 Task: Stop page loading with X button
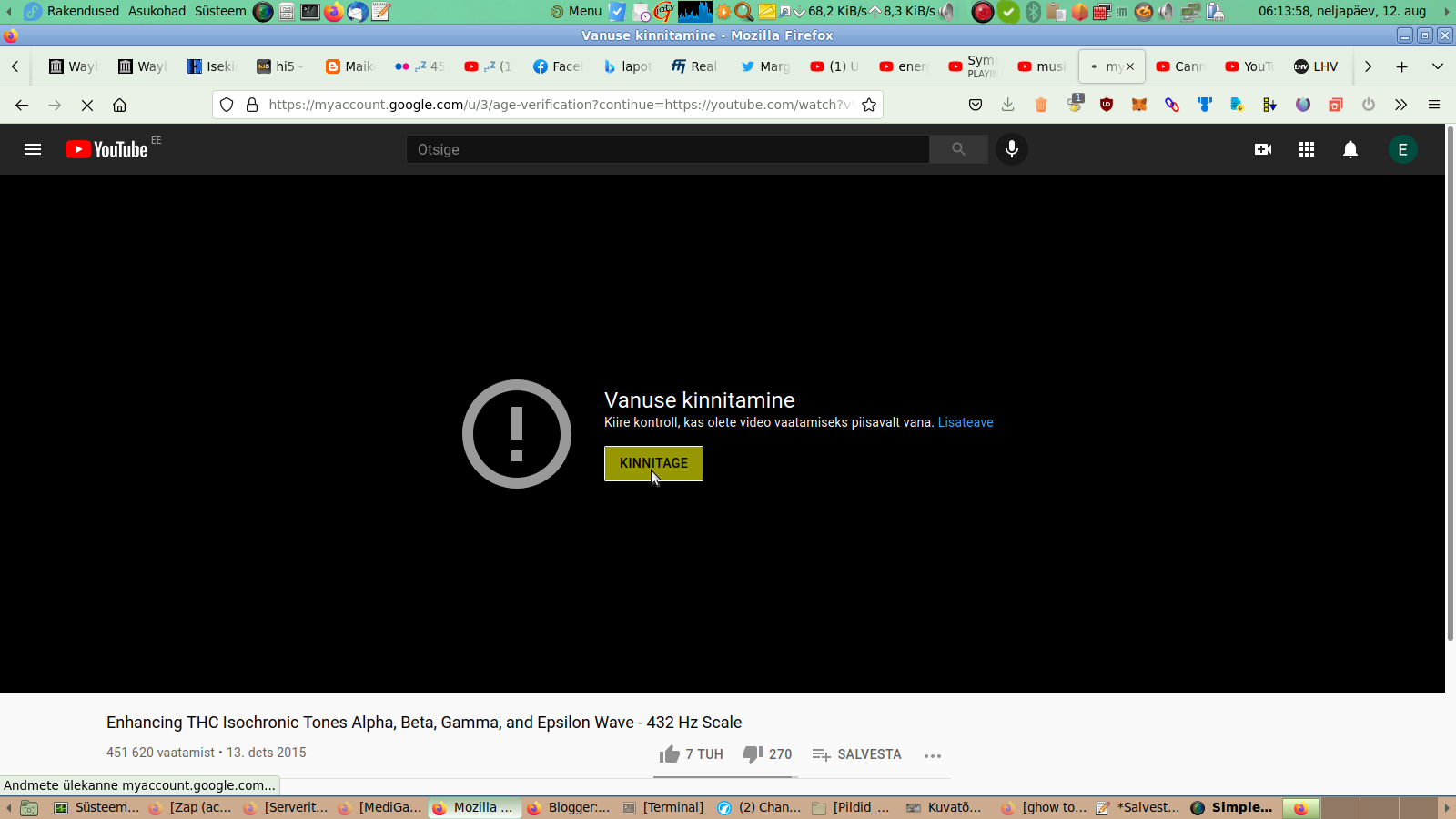pyautogui.click(x=87, y=105)
